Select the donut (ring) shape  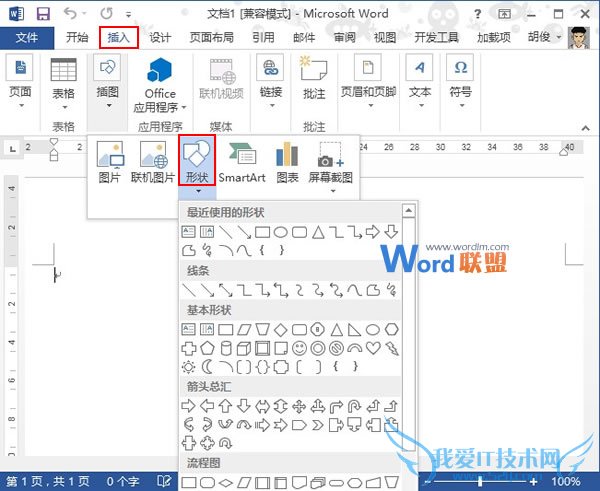click(318, 348)
